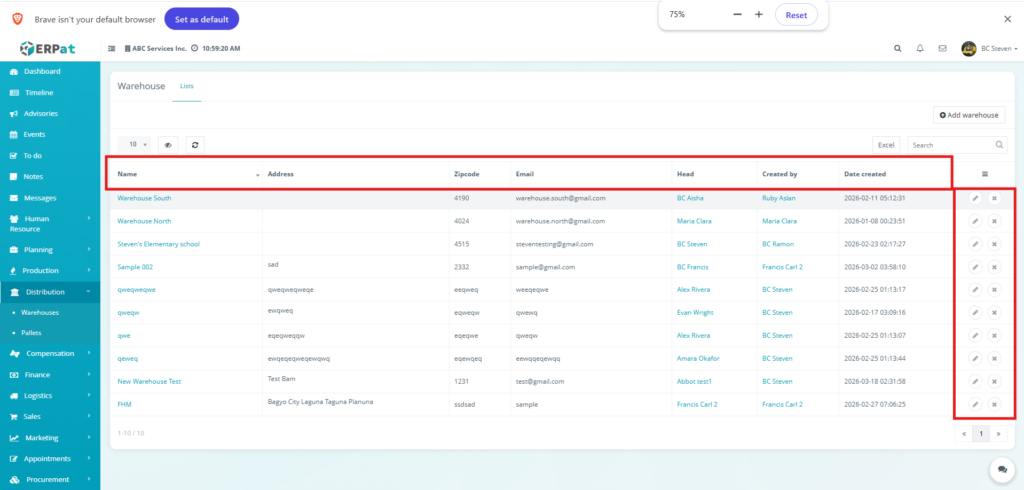This screenshot has height=490, width=1024.
Task: Click the Add warehouse button
Action: [x=968, y=116]
